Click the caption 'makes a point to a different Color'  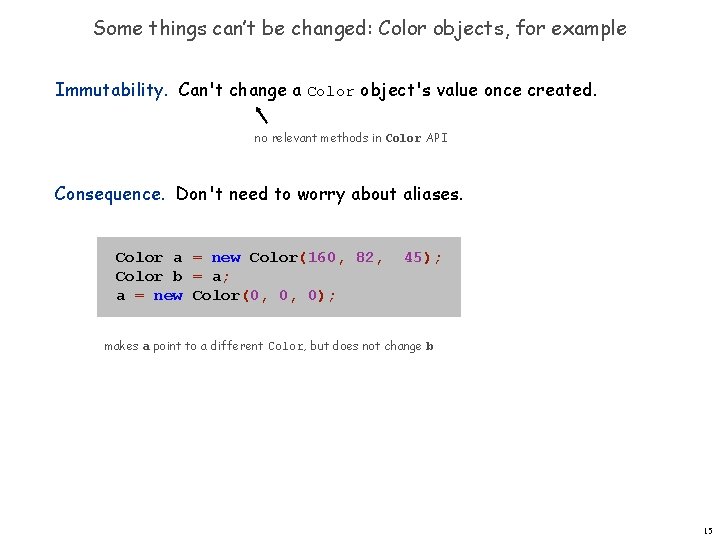(x=204, y=346)
